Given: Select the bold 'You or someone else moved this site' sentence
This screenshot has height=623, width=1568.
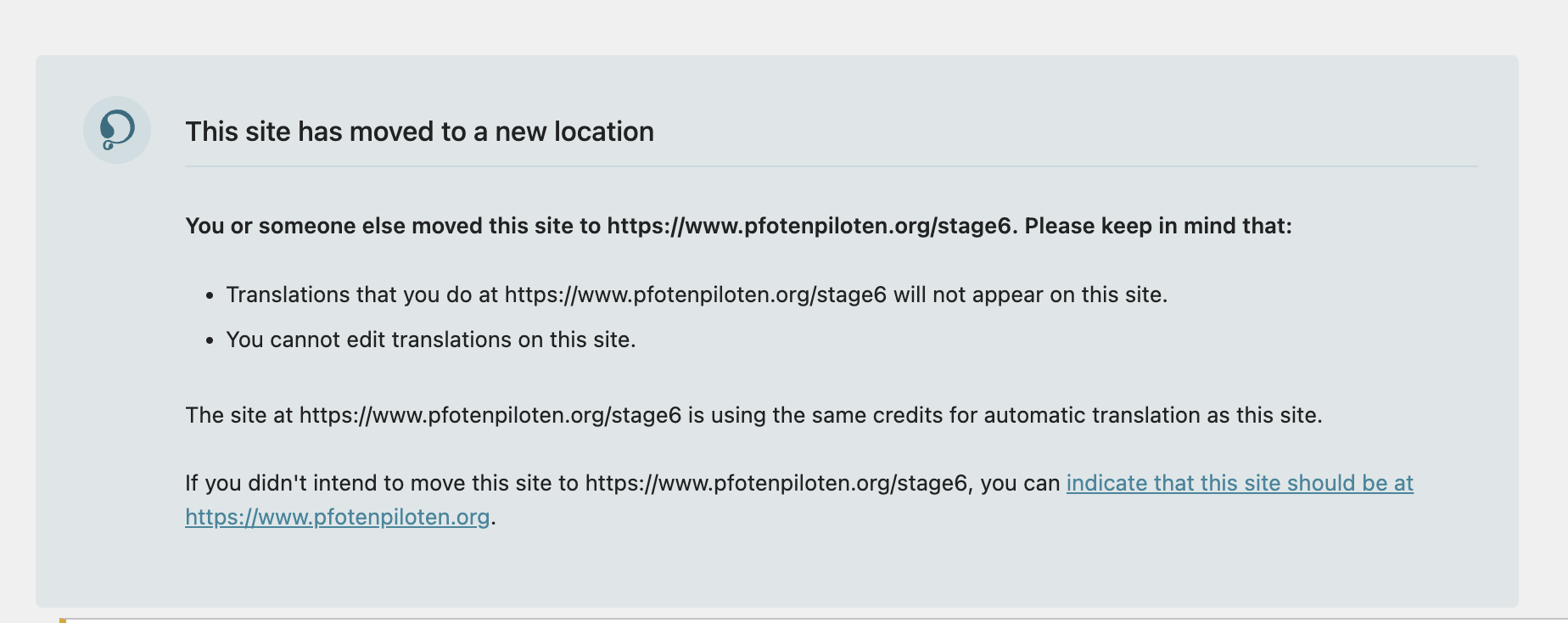Looking at the screenshot, I should 738,226.
